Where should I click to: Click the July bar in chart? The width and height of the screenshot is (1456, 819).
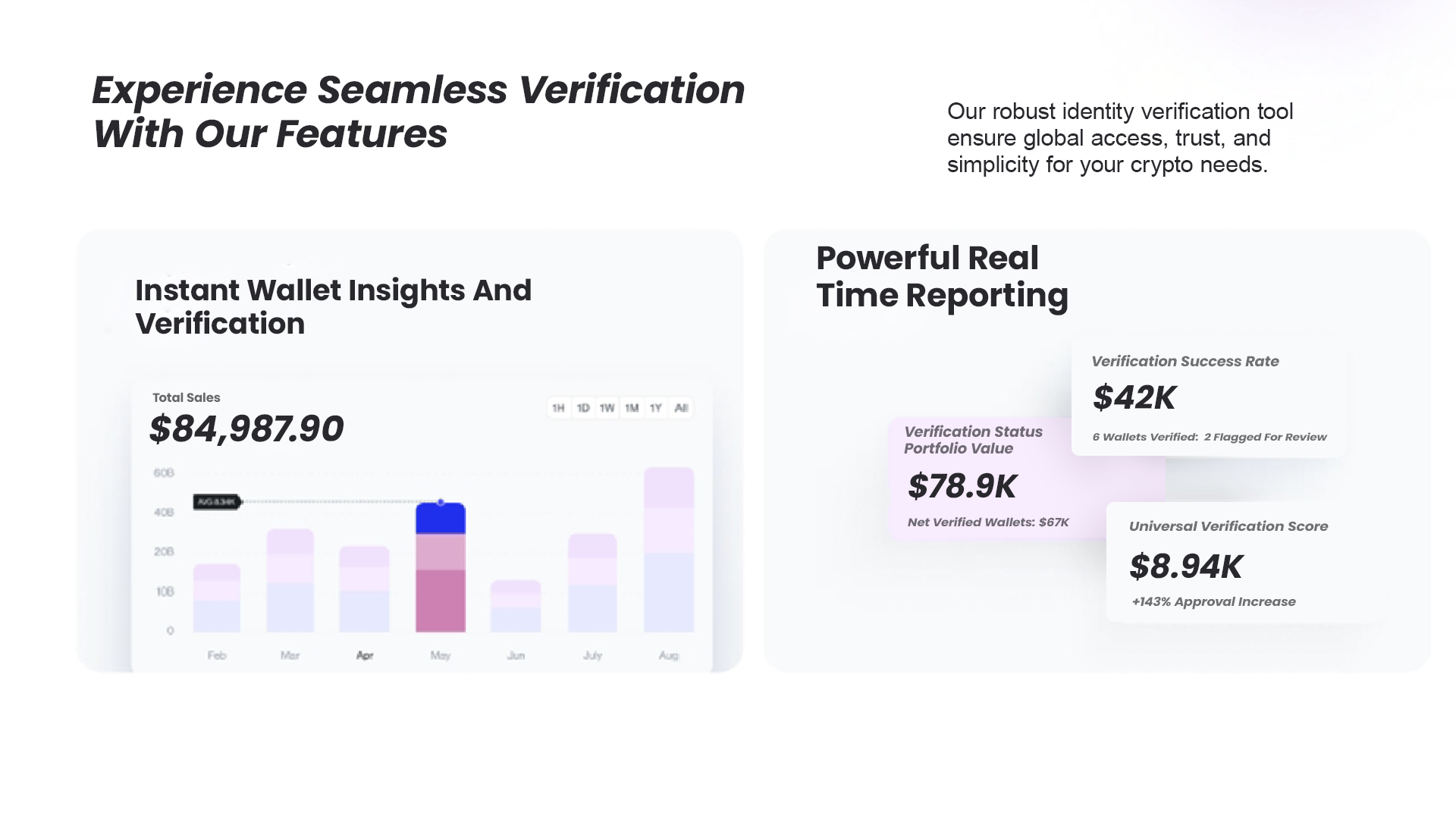[x=592, y=582]
